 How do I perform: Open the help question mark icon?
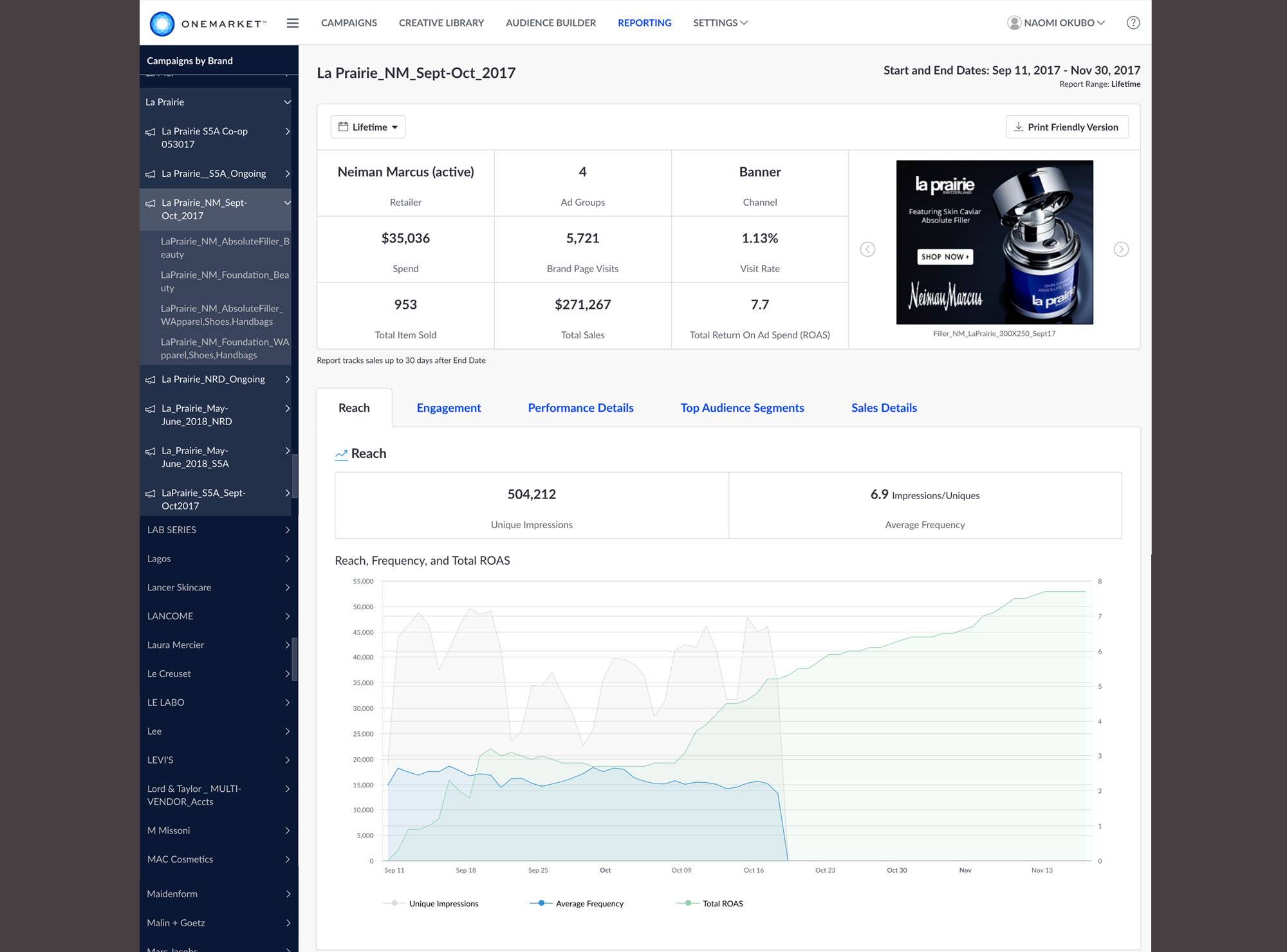tap(1133, 23)
